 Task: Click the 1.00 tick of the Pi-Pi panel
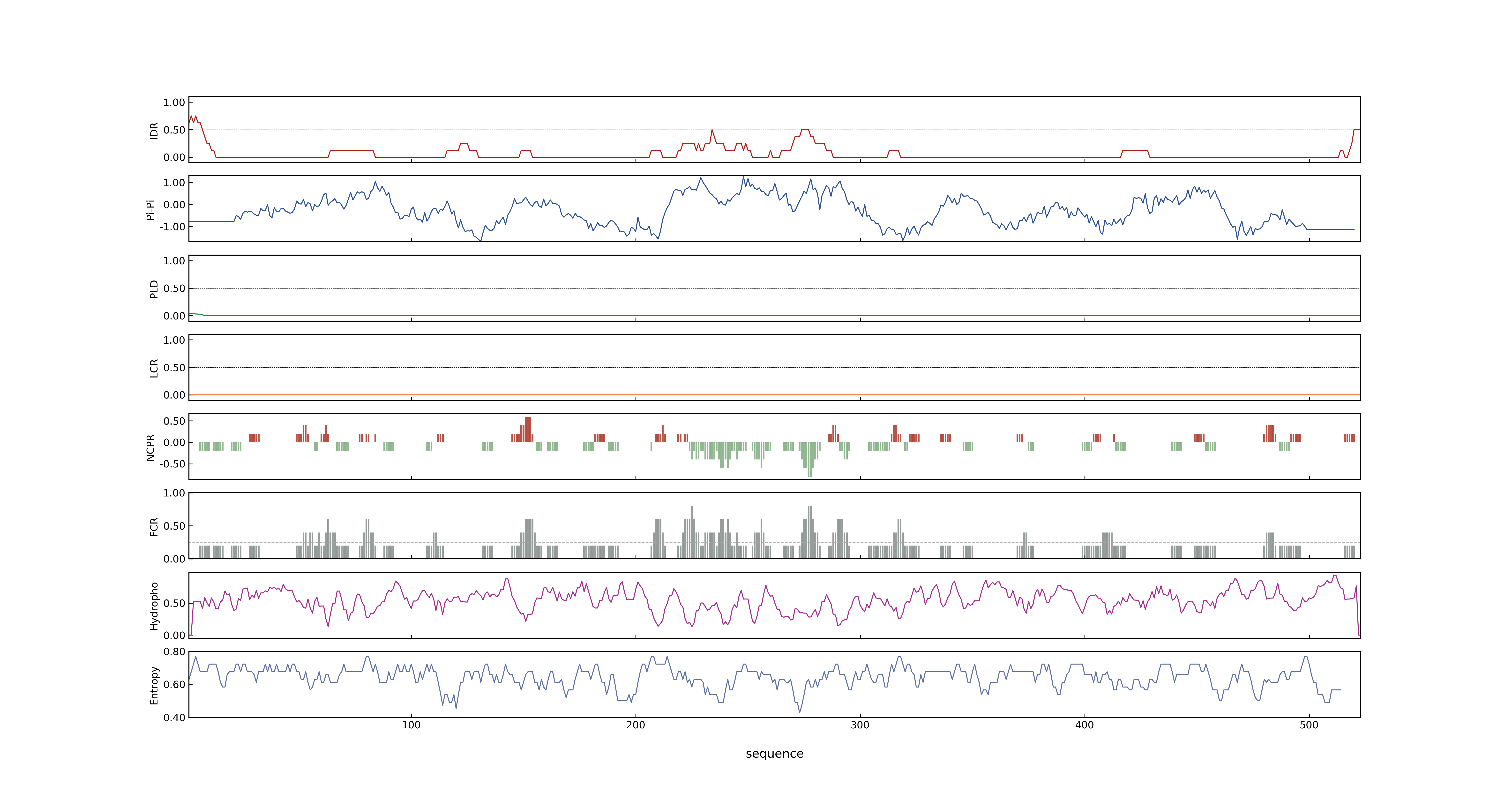click(x=174, y=183)
